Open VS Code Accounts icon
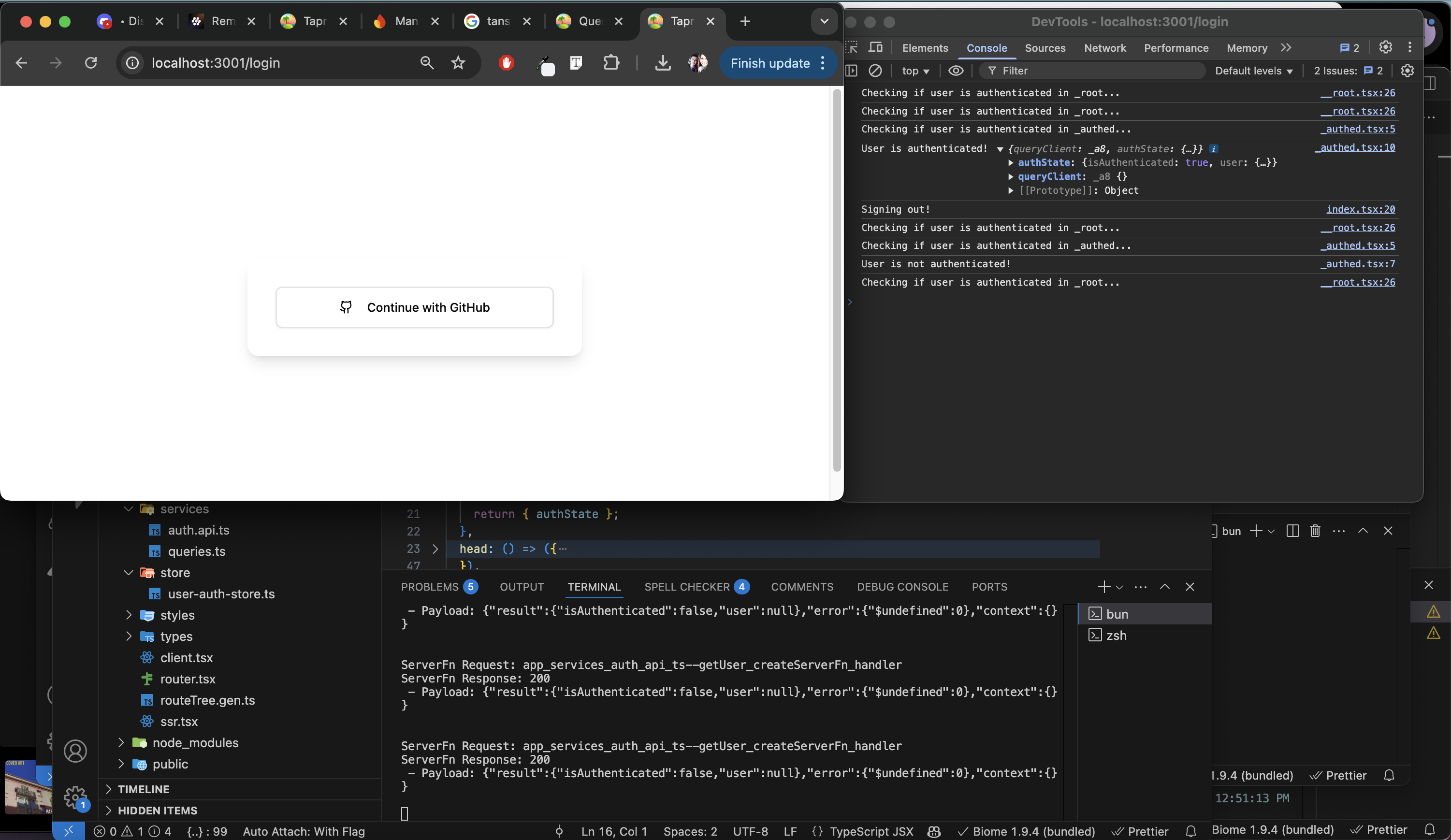Image resolution: width=1451 pixels, height=840 pixels. click(x=75, y=751)
